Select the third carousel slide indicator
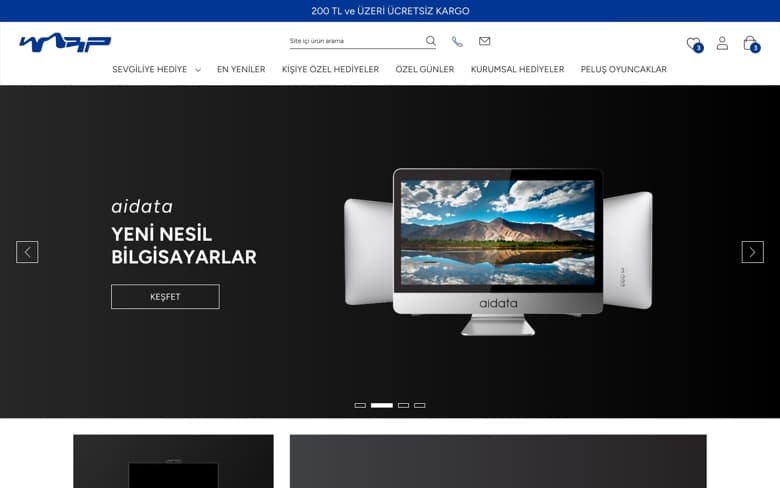The image size is (780, 488). click(403, 405)
